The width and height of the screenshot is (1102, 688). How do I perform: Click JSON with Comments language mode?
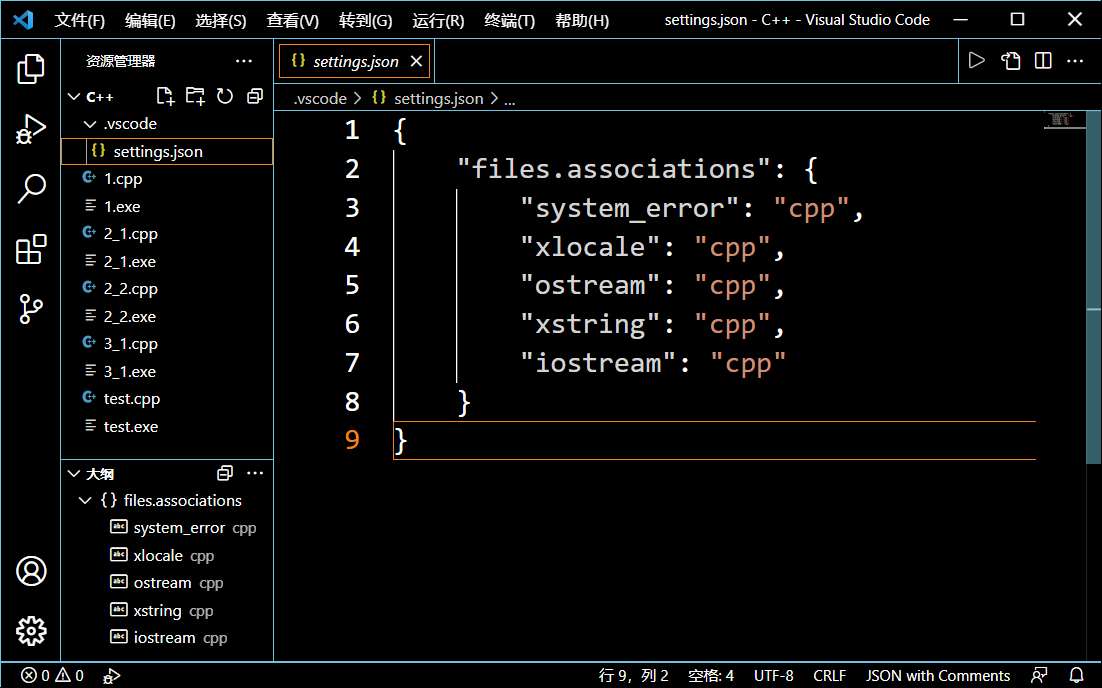(937, 675)
